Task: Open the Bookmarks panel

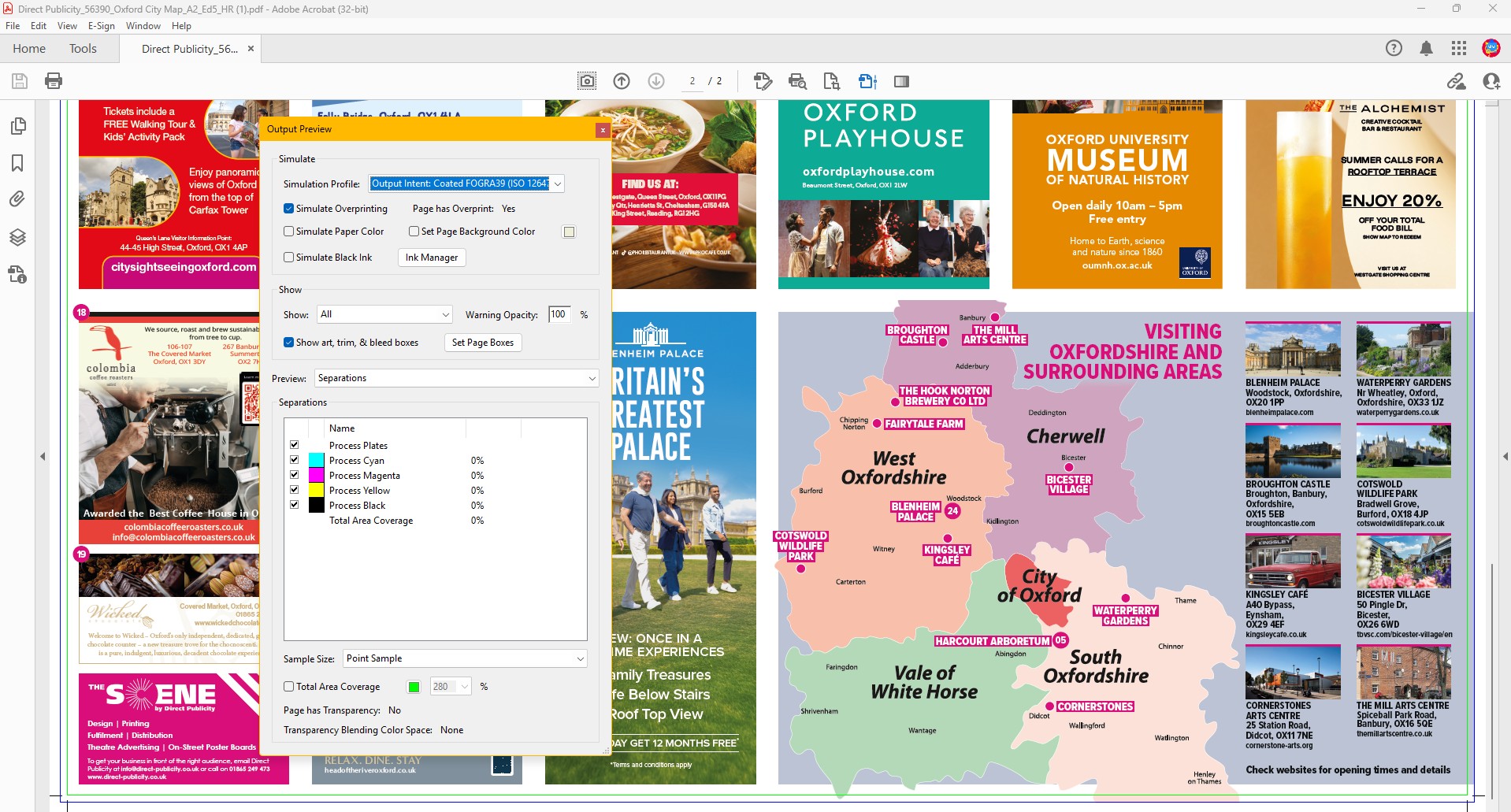Action: pyautogui.click(x=17, y=163)
